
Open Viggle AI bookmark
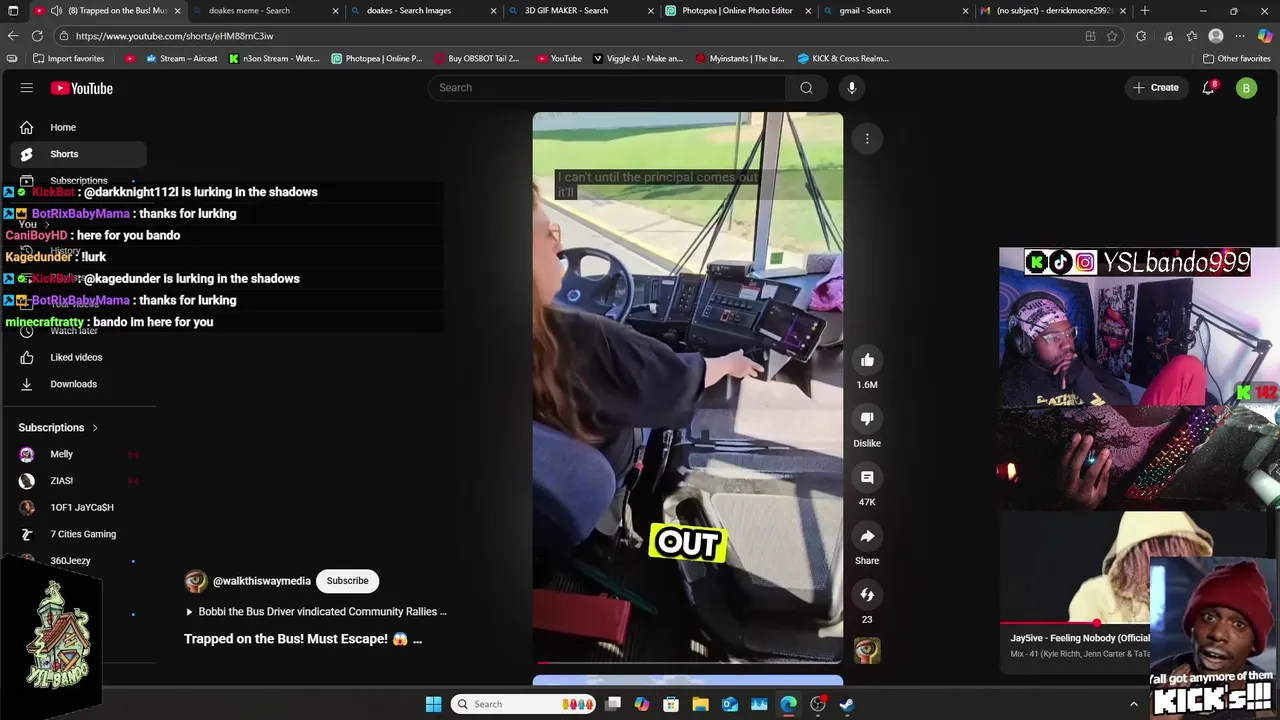click(638, 58)
